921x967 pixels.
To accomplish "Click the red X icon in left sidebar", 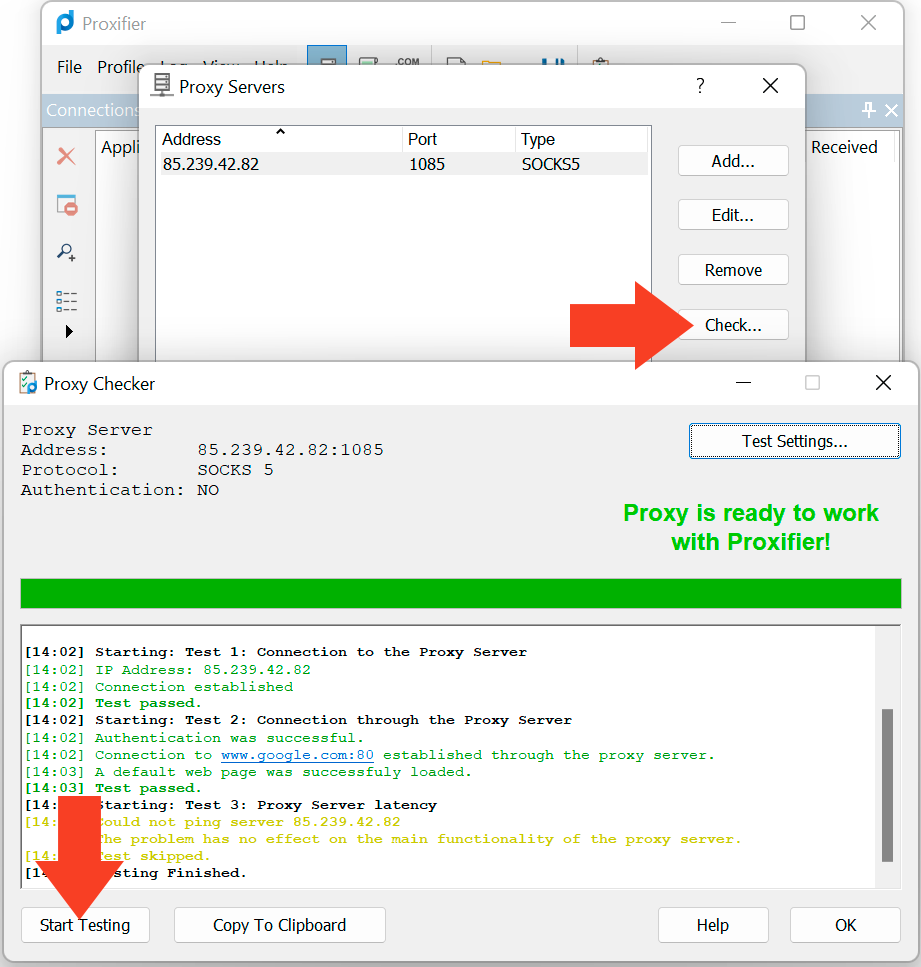I will pyautogui.click(x=66, y=156).
